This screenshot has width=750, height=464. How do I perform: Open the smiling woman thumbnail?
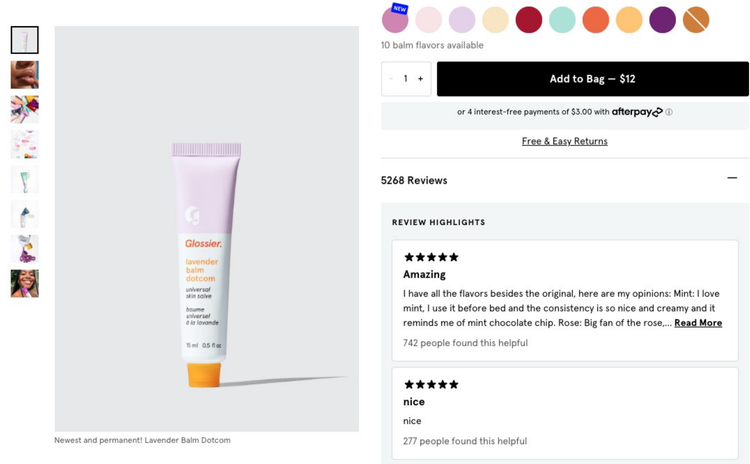point(25,283)
